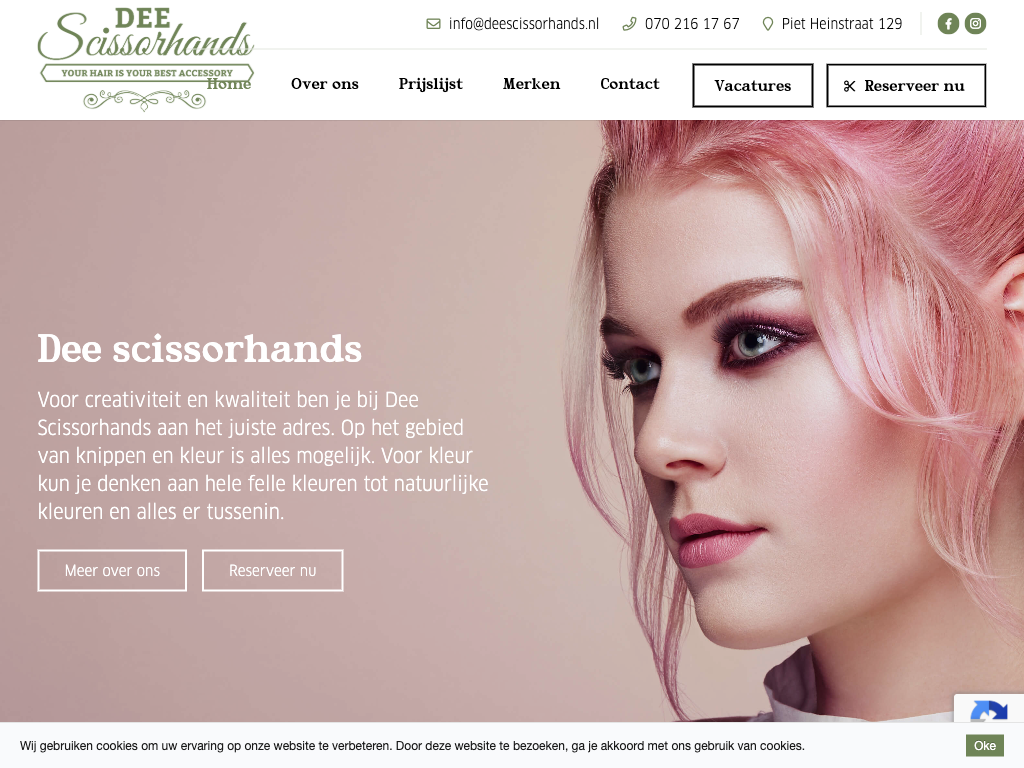Click the header Reserveer nu button
The image size is (1024, 768).
click(906, 86)
